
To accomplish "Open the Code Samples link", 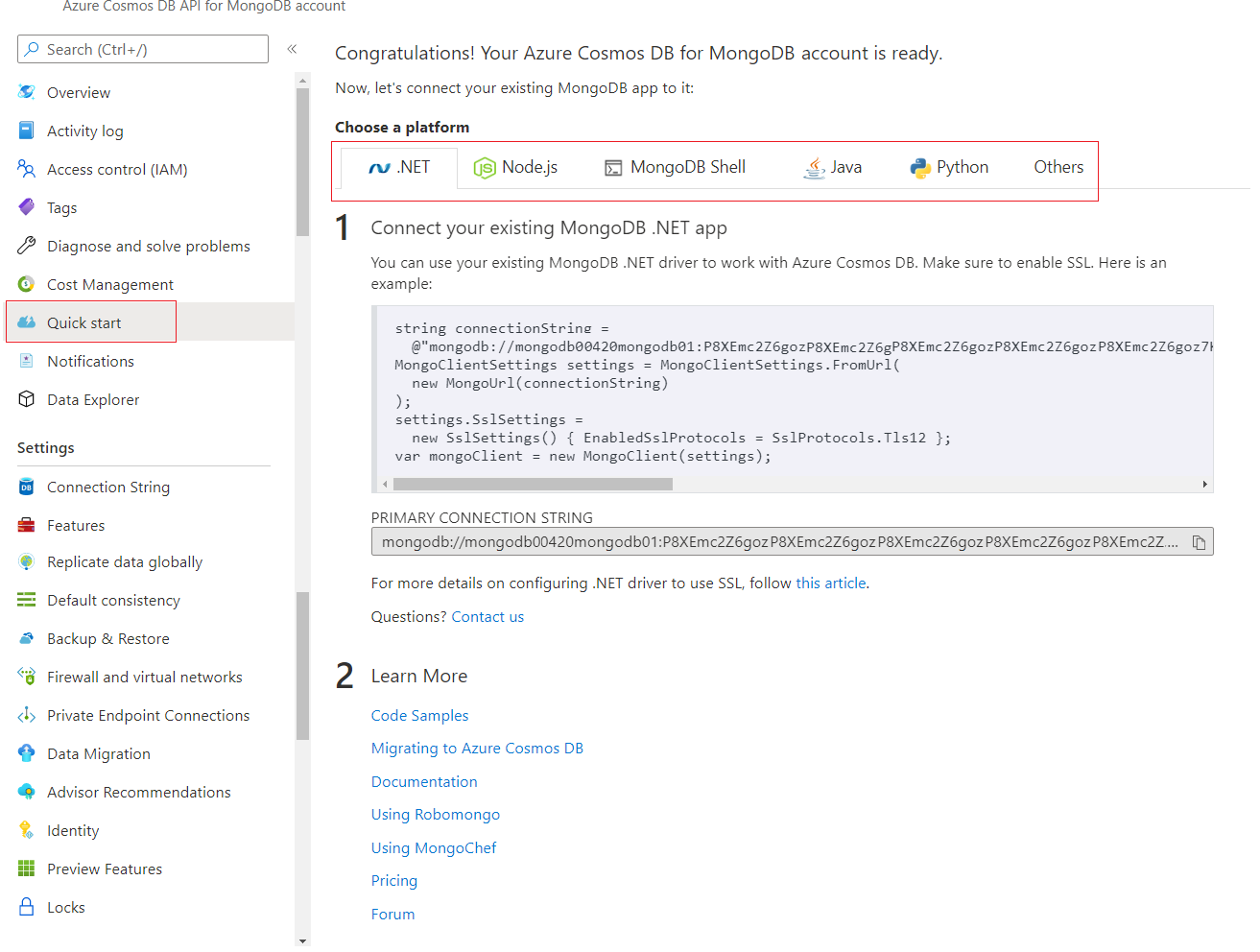I will point(419,715).
